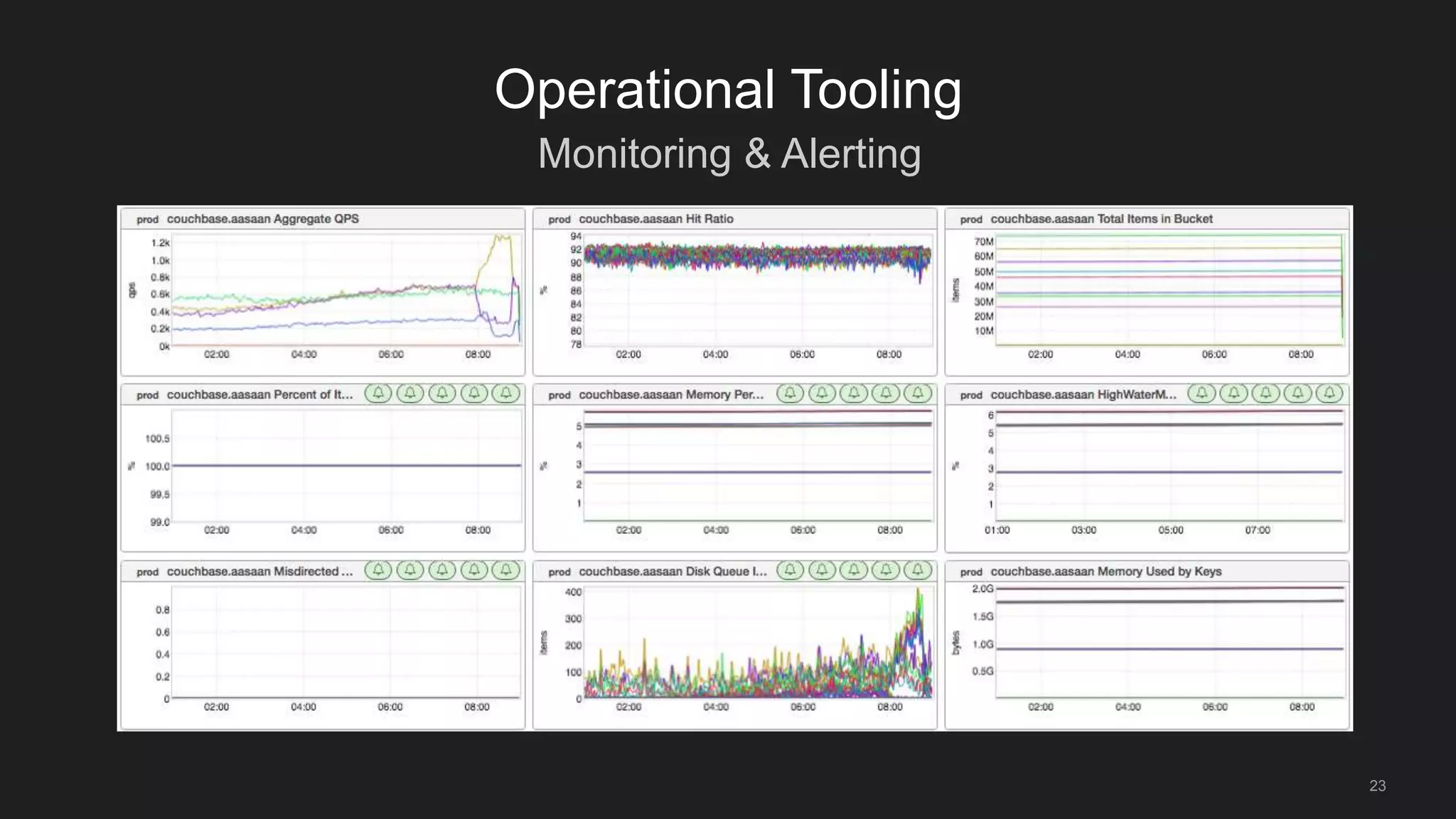
Task: Click last alert bell in Memory Per panel
Action: pyautogui.click(x=918, y=393)
